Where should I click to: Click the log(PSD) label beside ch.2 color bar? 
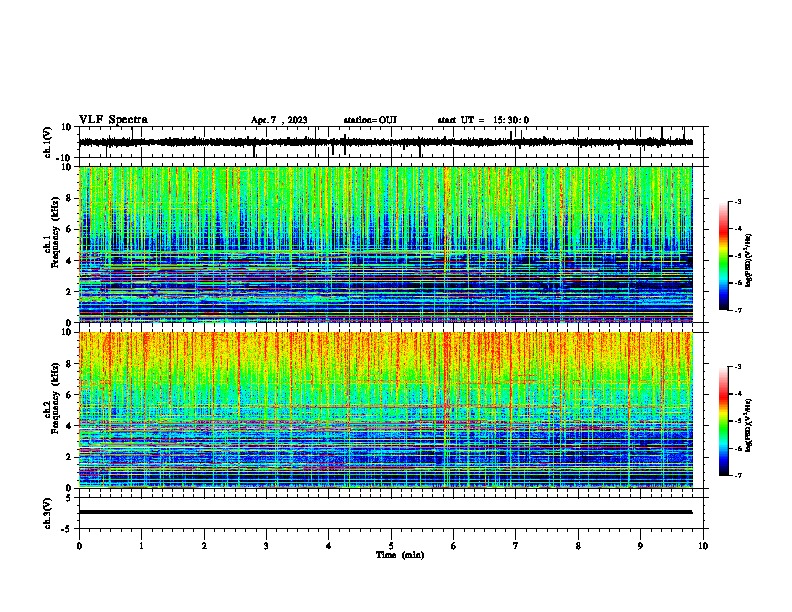pos(748,426)
